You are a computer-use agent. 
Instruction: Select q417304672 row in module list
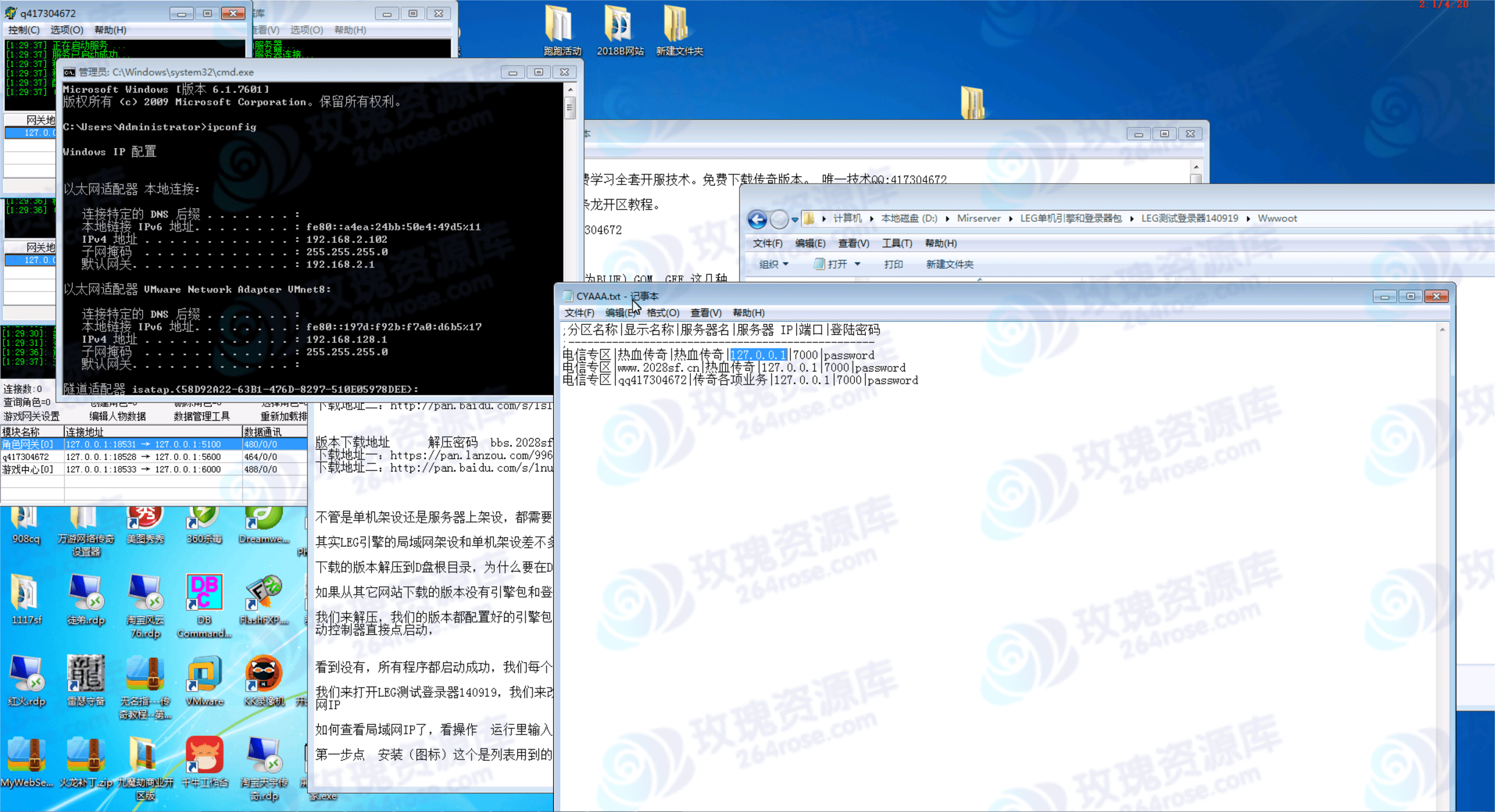(x=154, y=457)
